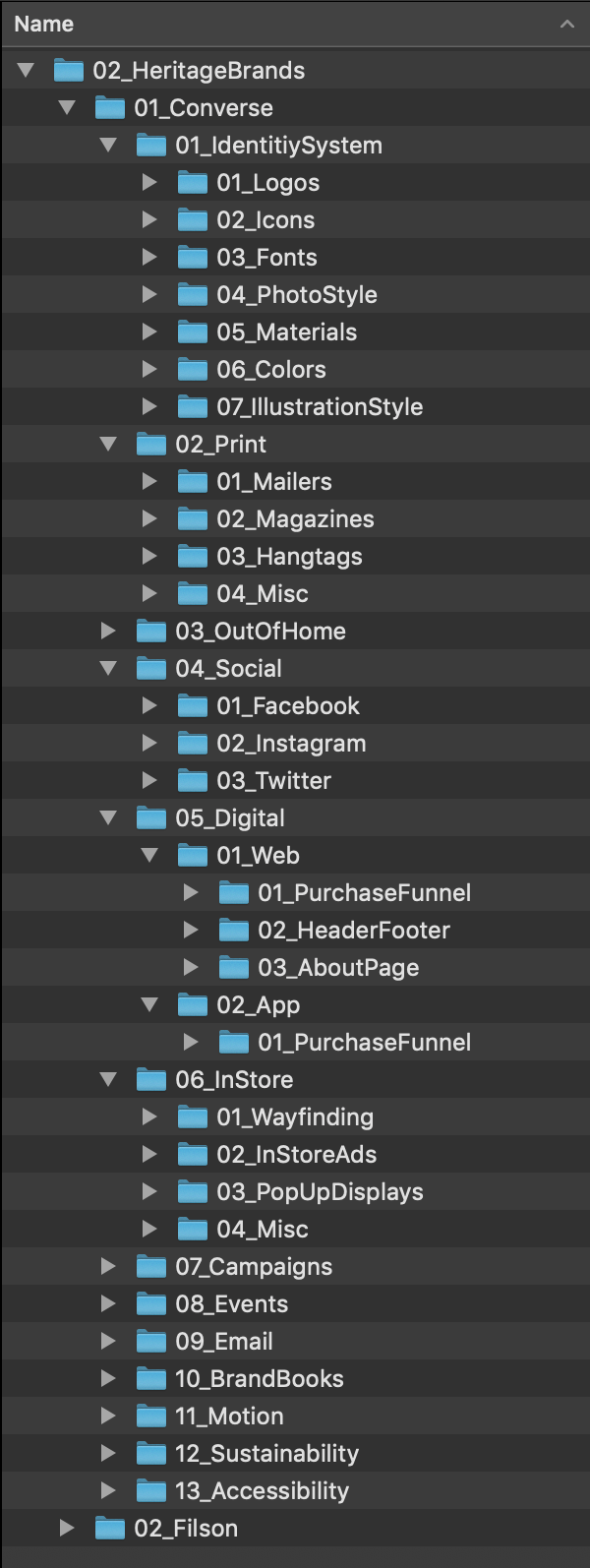
Task: Click the 06_Colors folder icon
Action: [193, 369]
